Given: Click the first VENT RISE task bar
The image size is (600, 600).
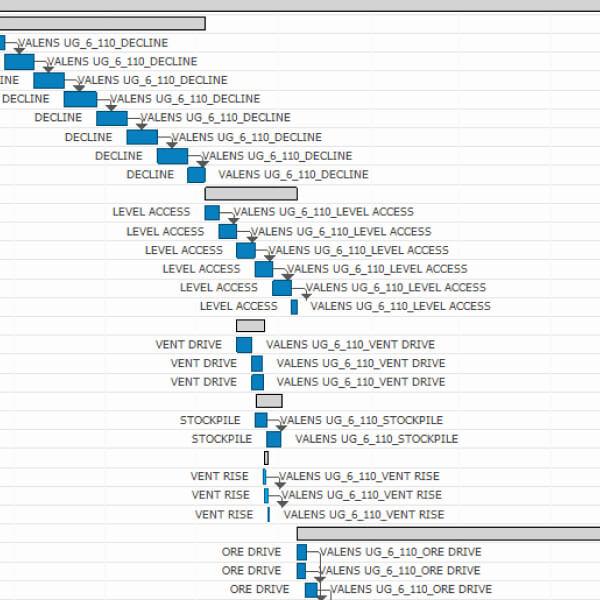Looking at the screenshot, I should (x=264, y=476).
